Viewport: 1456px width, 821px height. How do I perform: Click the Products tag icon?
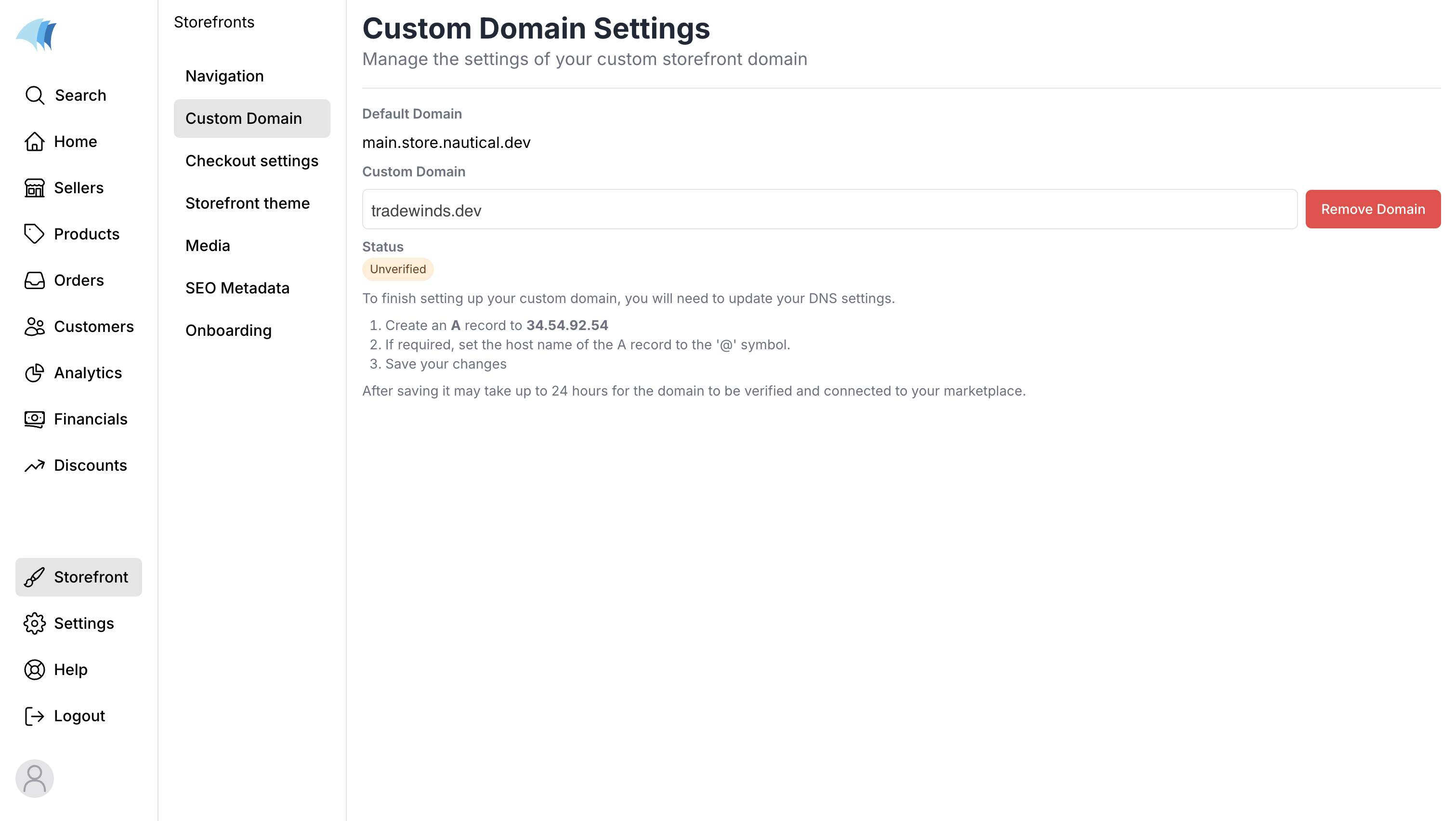click(35, 234)
